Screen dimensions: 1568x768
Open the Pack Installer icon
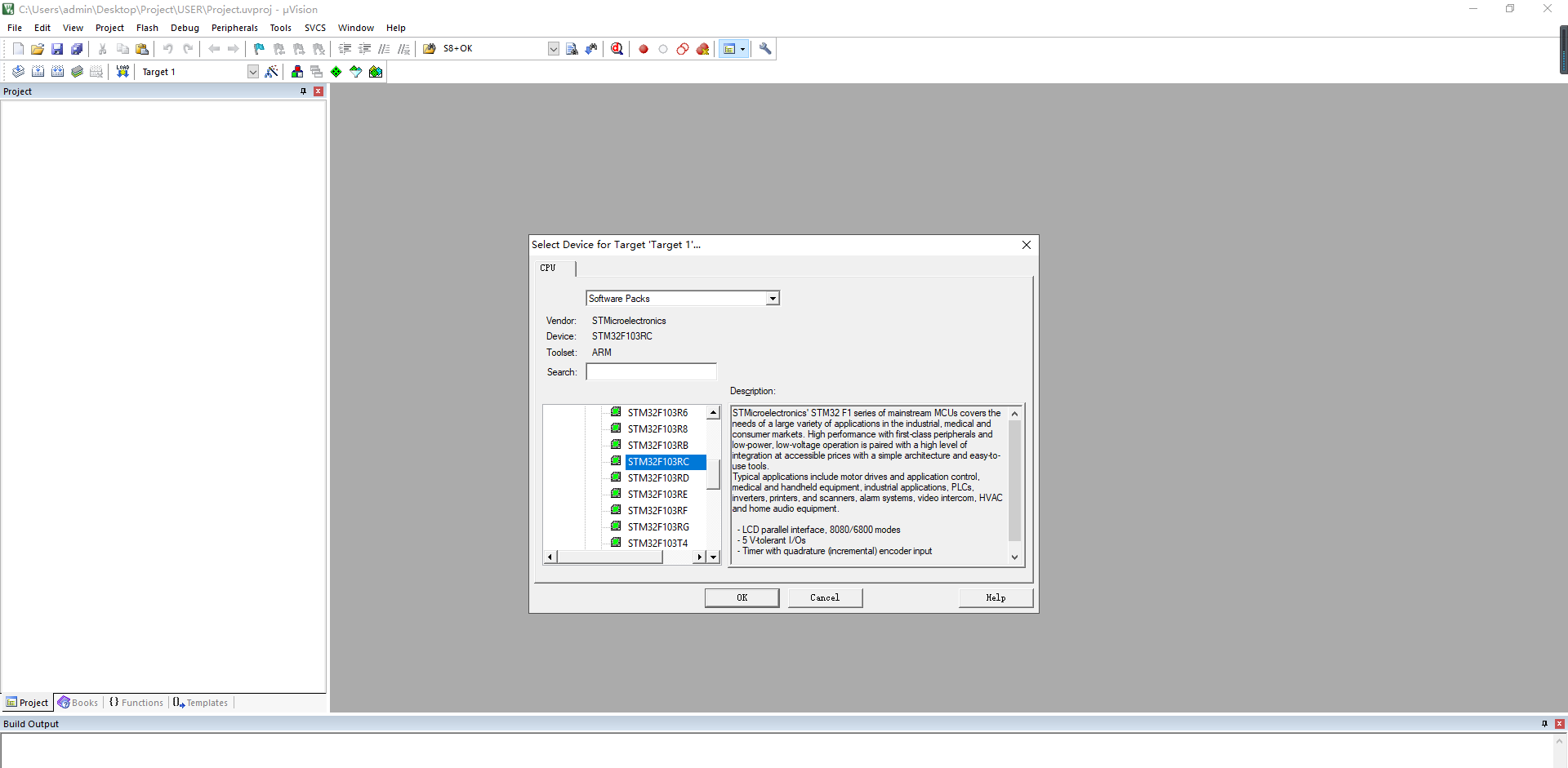click(x=376, y=72)
